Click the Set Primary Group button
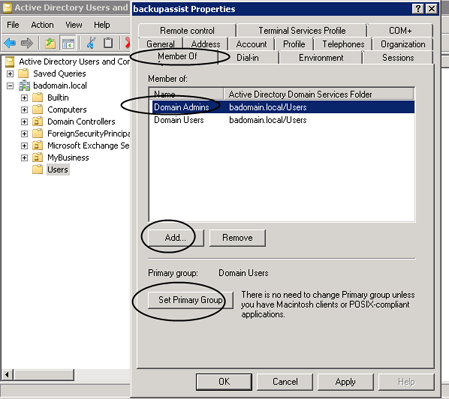The height and width of the screenshot is (399, 449). tap(190, 300)
